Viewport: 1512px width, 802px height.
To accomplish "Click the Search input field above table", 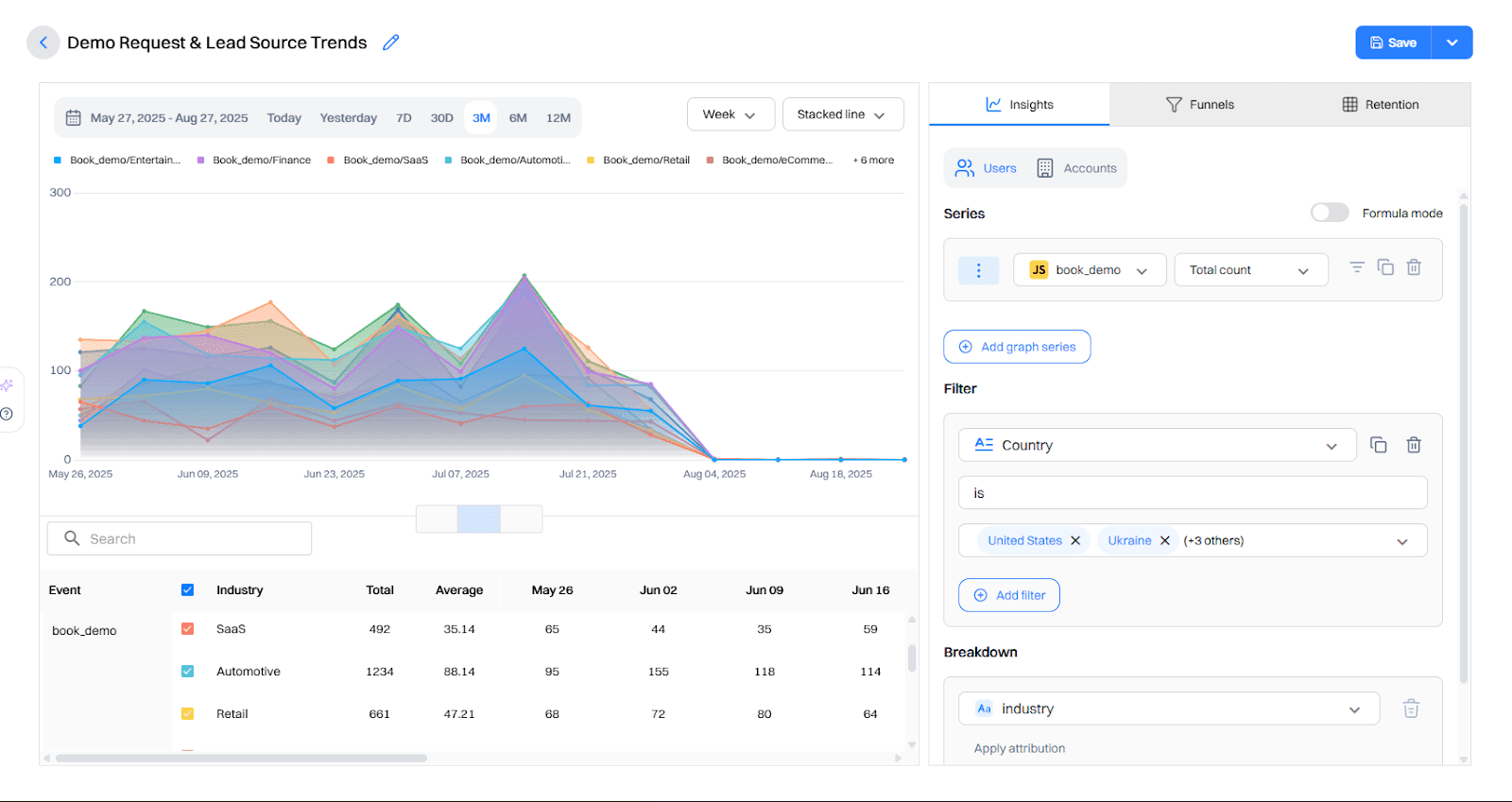I will click(180, 538).
